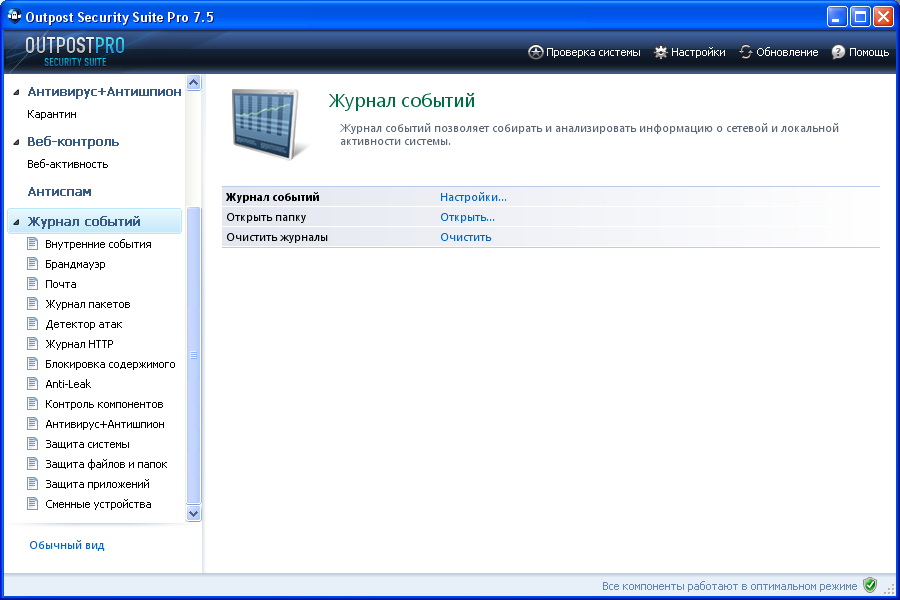
Task: Click the OUTPOSTPRO Security Suite logo
Action: (x=75, y=52)
